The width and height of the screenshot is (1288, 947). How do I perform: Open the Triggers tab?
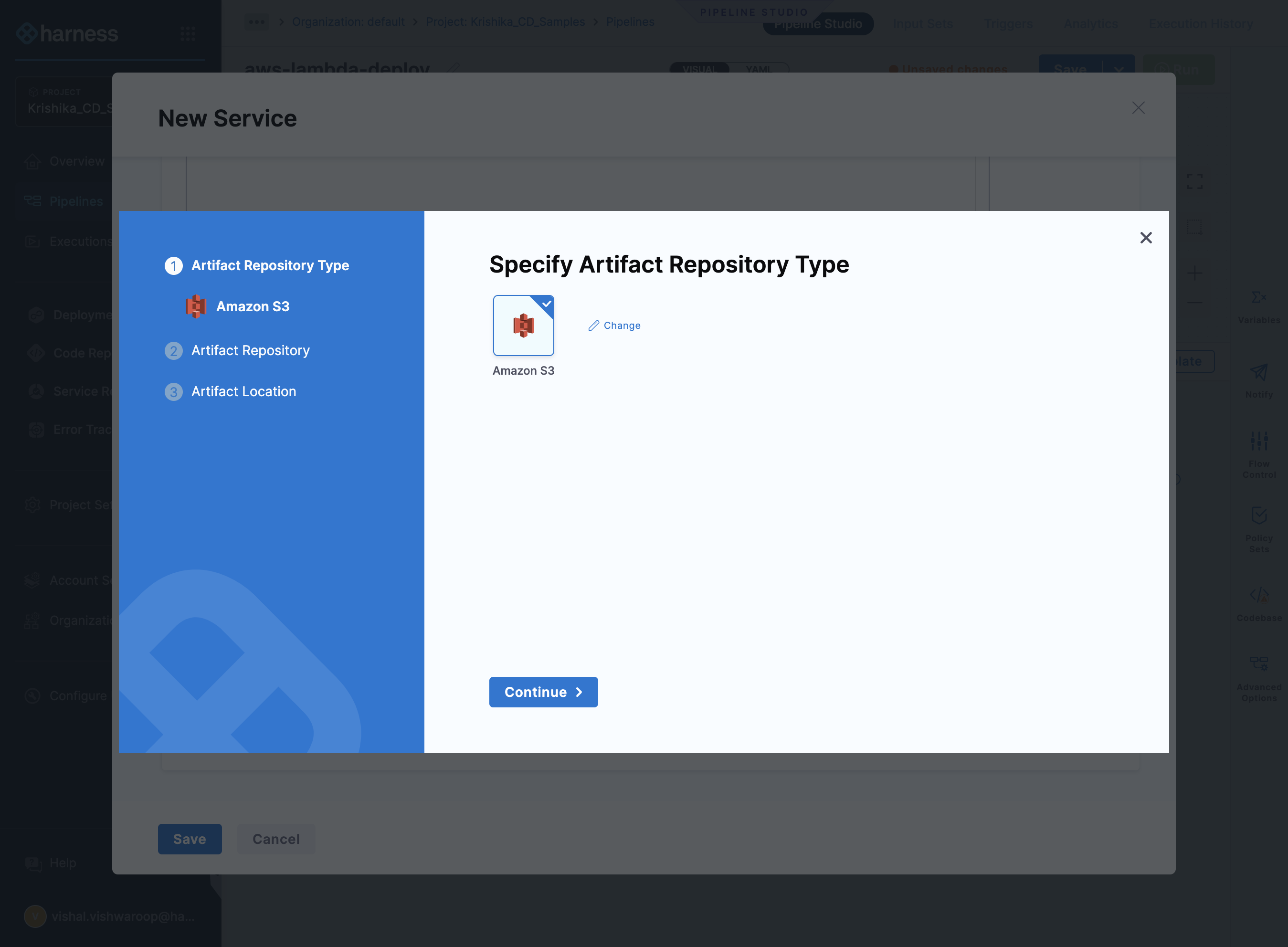coord(1008,24)
